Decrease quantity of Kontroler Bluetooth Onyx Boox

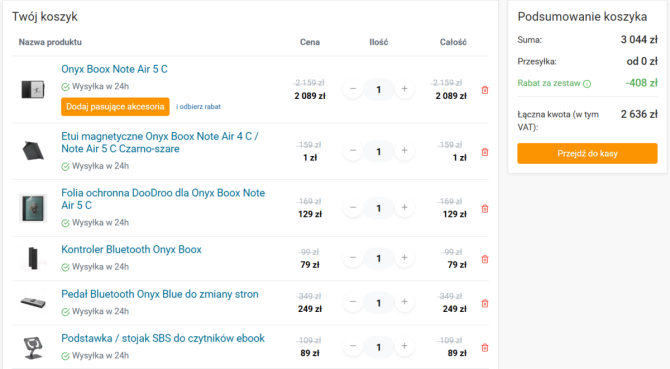click(353, 258)
